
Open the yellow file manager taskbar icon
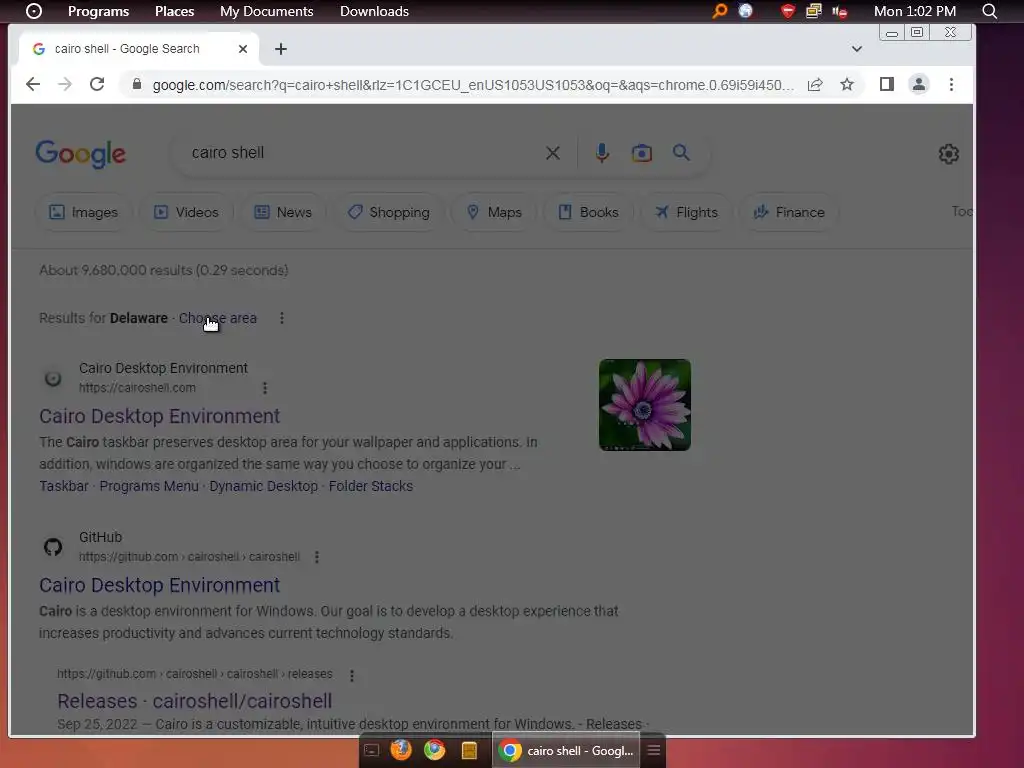(469, 750)
